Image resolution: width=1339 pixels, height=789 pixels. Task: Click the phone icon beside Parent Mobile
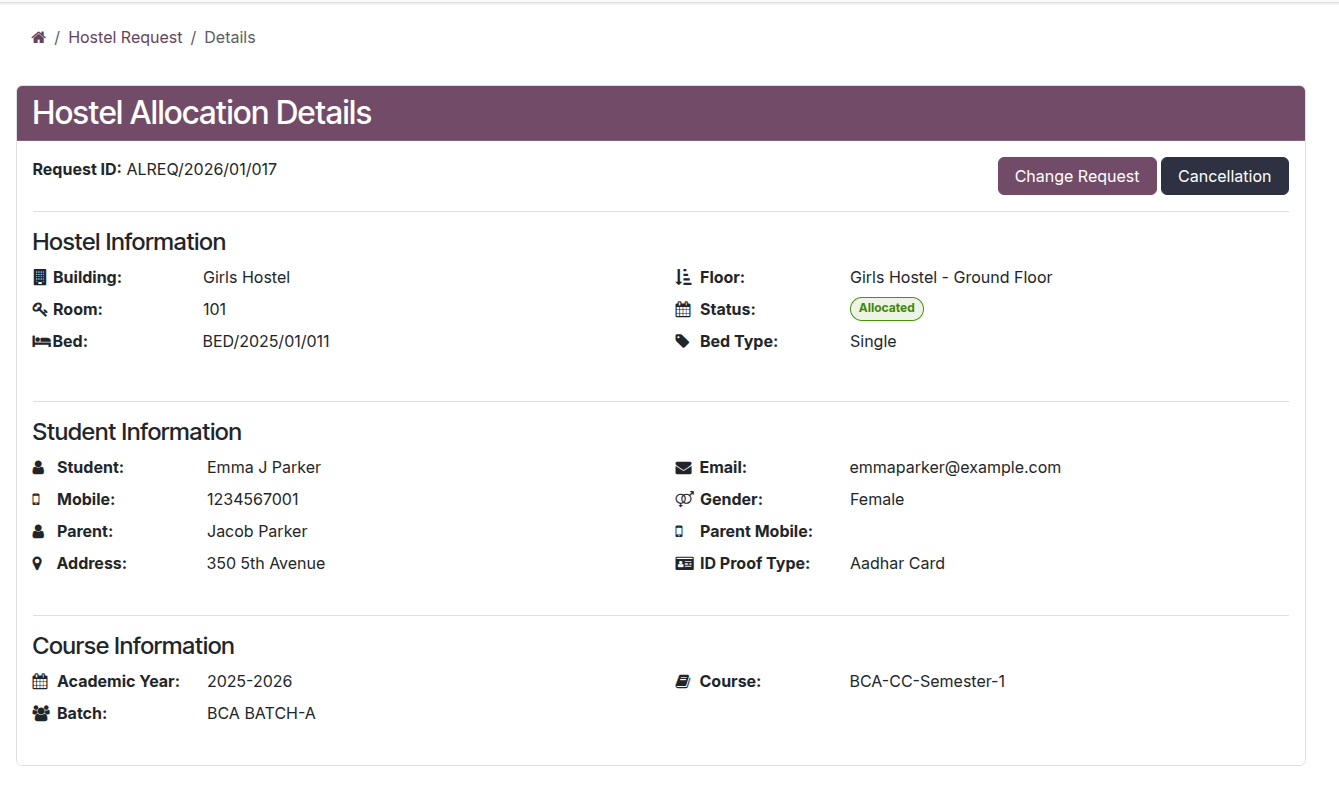tap(679, 532)
